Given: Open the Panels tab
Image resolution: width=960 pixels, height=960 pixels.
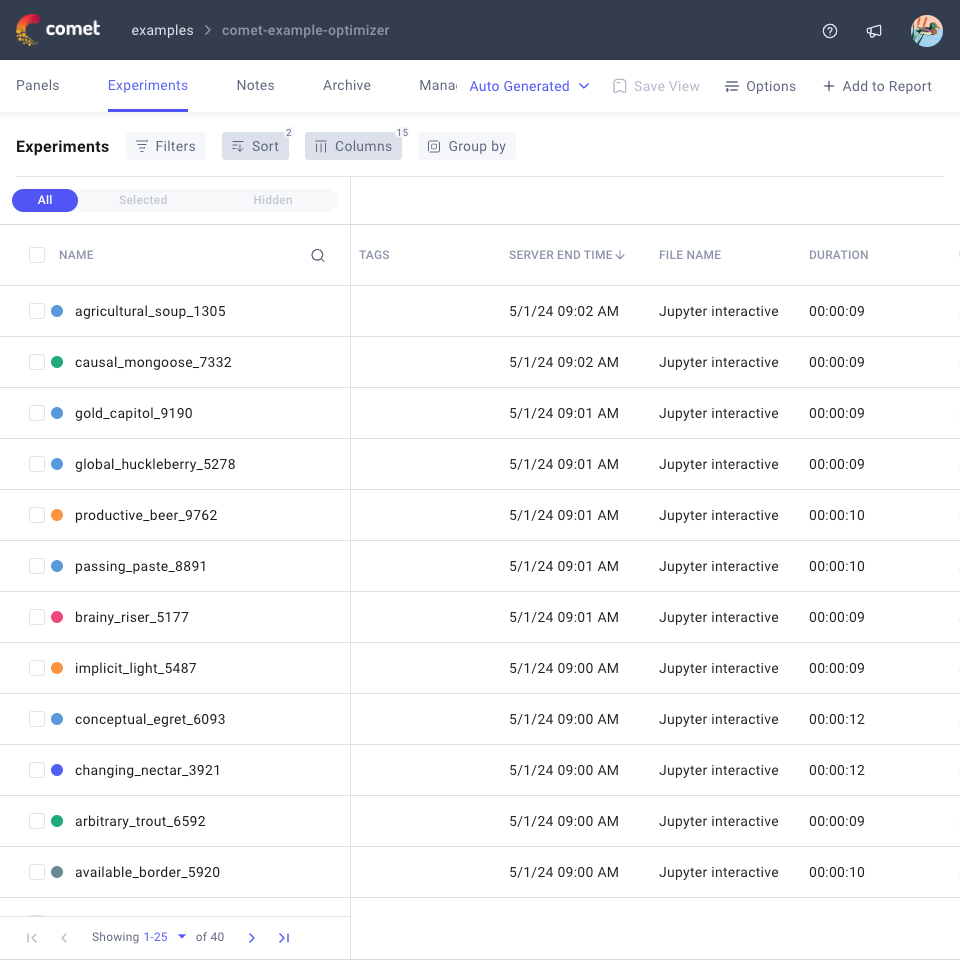Looking at the screenshot, I should (x=37, y=85).
